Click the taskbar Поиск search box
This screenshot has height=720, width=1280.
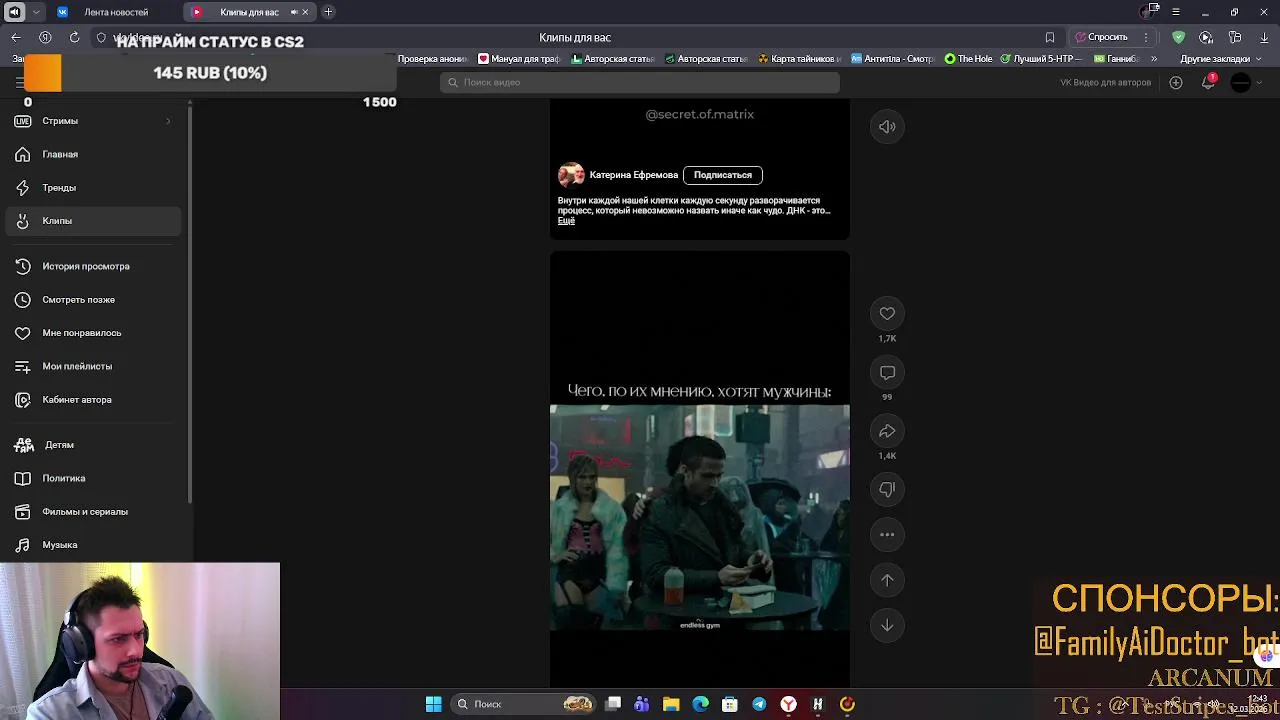(523, 704)
